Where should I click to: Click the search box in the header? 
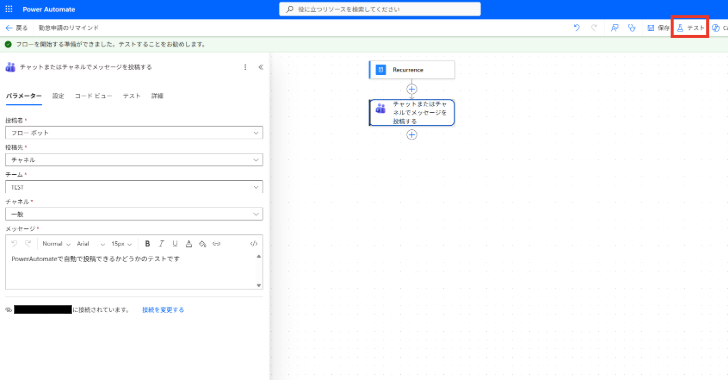380,9
